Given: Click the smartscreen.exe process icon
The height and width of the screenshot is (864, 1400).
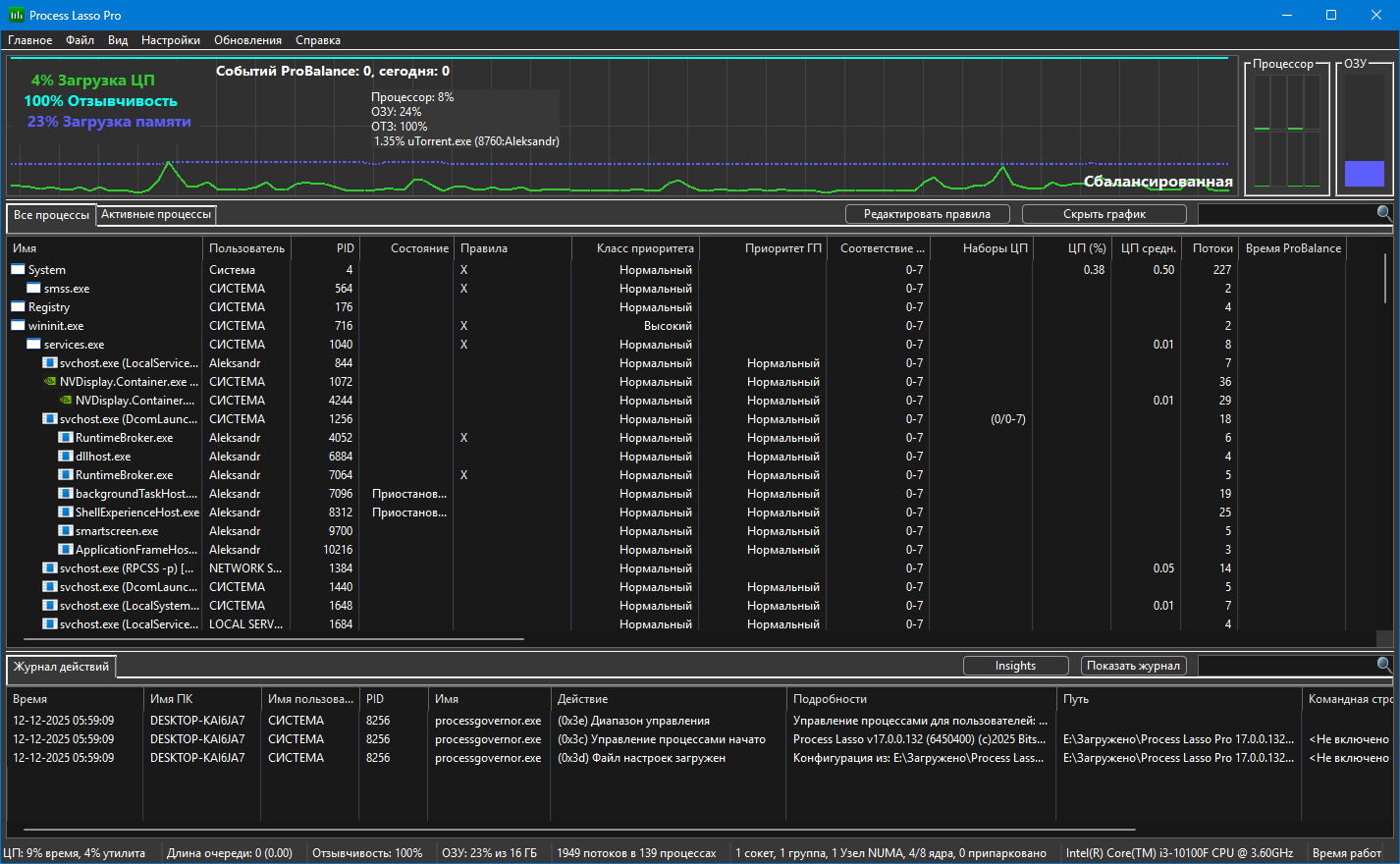Looking at the screenshot, I should coord(66,531).
